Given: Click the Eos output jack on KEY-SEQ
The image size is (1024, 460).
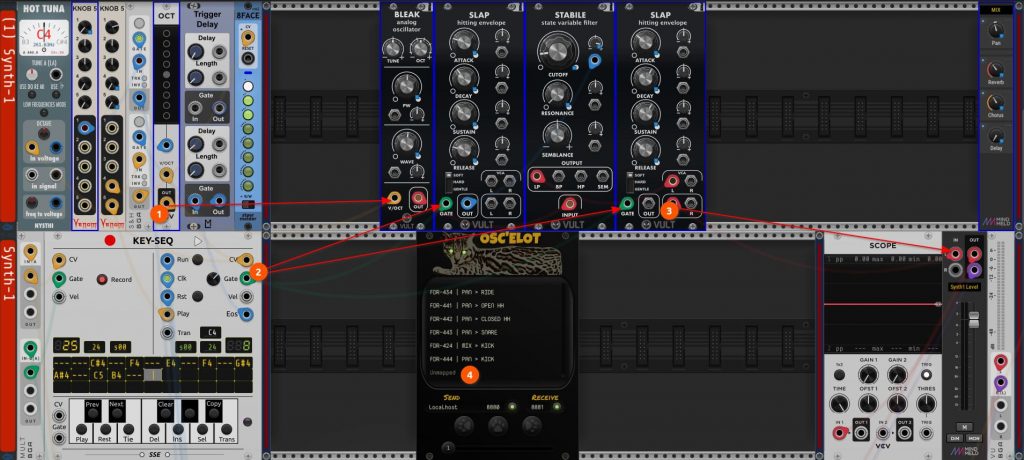Looking at the screenshot, I should coord(246,315).
